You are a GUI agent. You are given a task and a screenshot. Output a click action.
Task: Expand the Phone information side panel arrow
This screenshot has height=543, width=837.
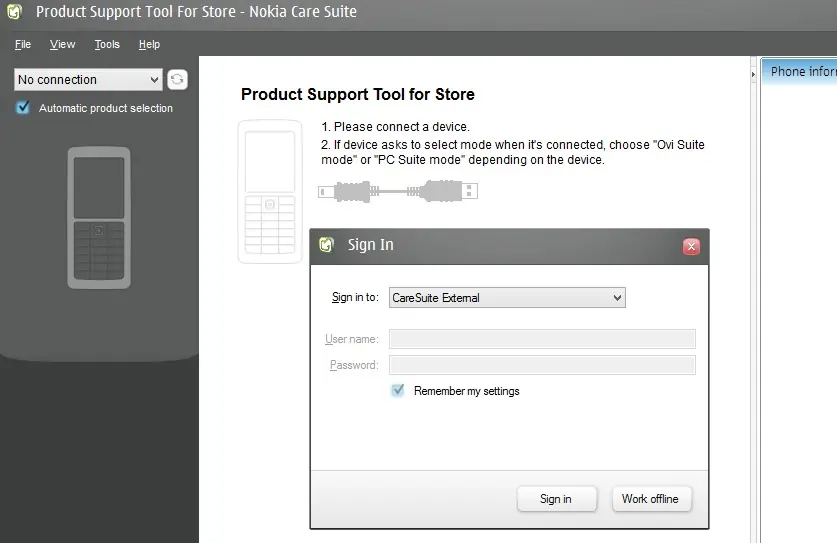(753, 74)
